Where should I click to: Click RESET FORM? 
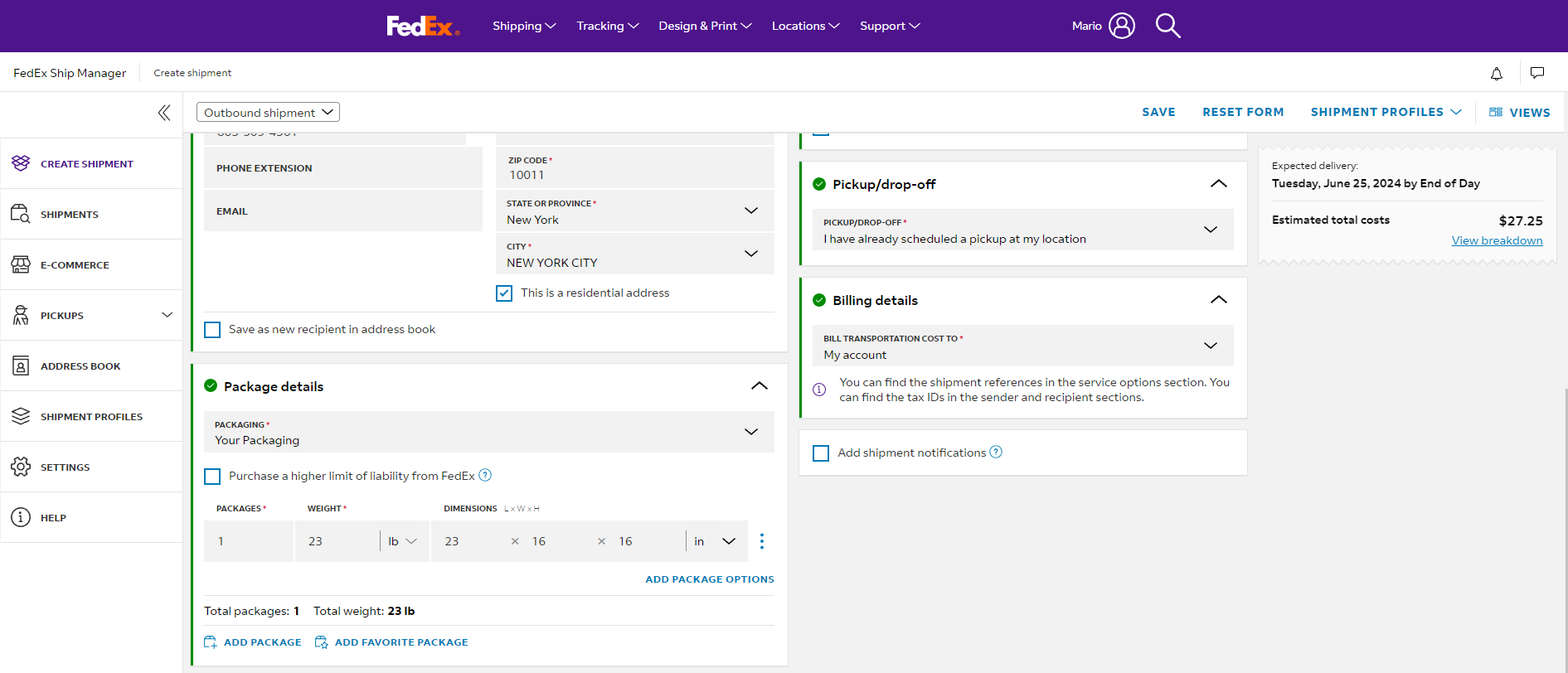point(1243,112)
